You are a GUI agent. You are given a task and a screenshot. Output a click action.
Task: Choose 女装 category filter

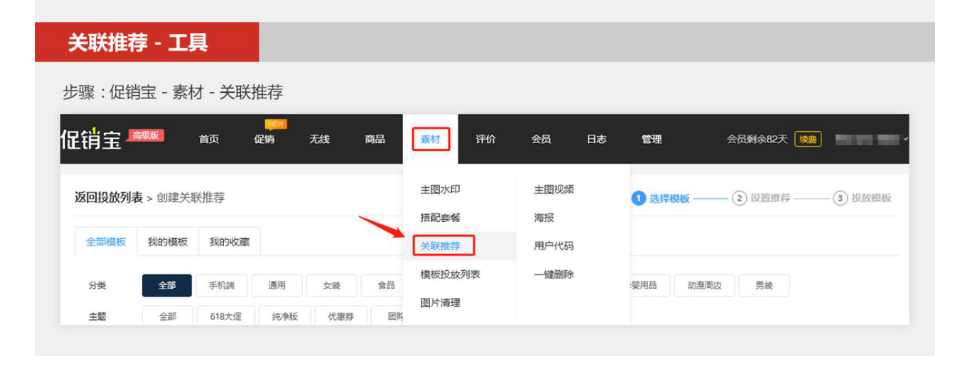point(332,286)
